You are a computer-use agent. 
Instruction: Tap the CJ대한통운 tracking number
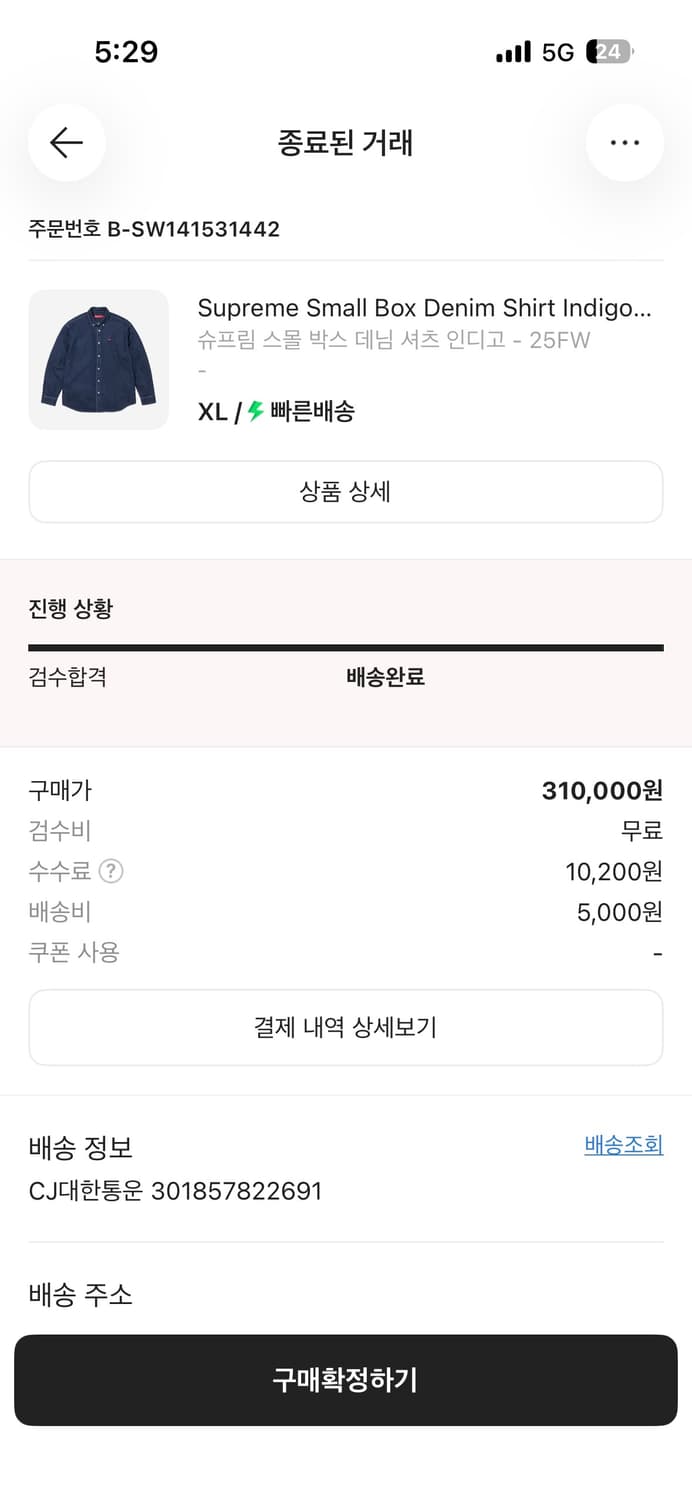[x=174, y=1190]
